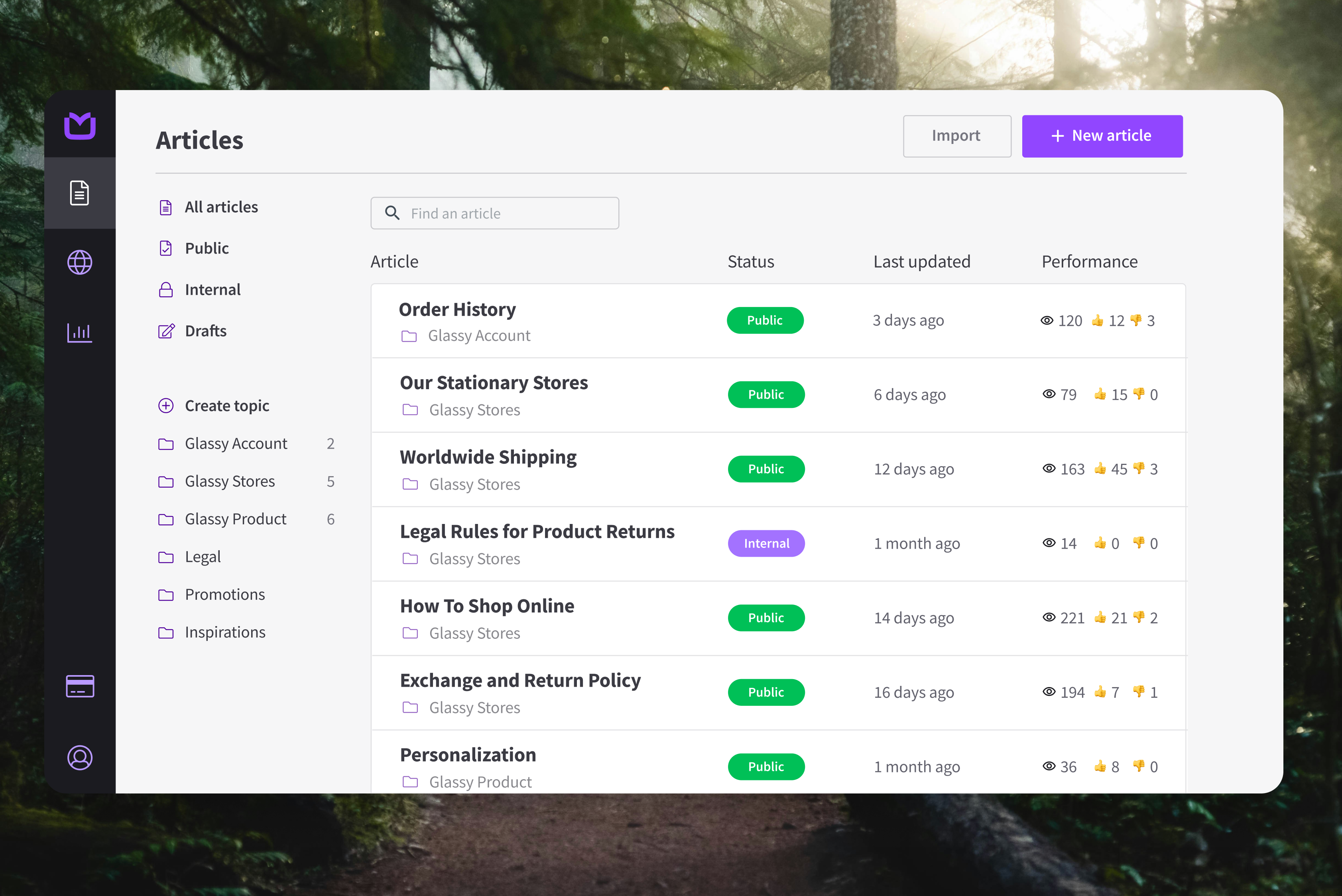Click the Performance column header

click(x=1090, y=262)
